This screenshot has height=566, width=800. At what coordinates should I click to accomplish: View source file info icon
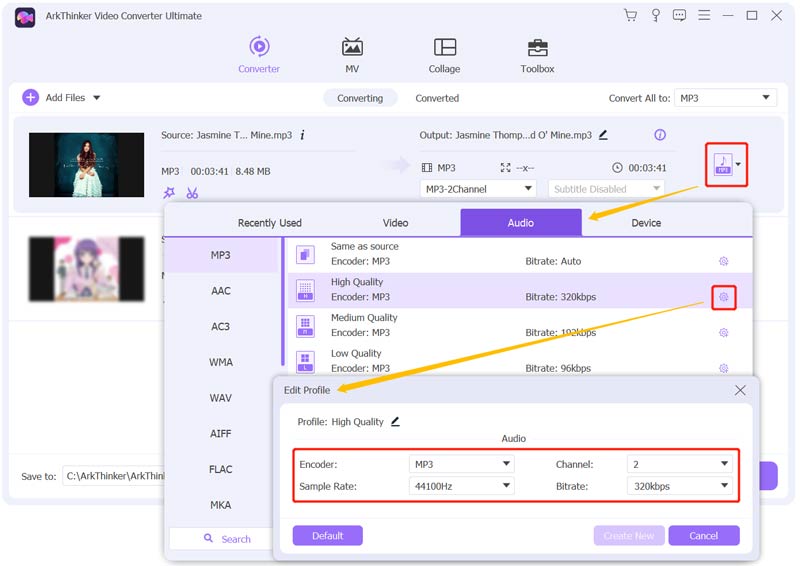[303, 135]
